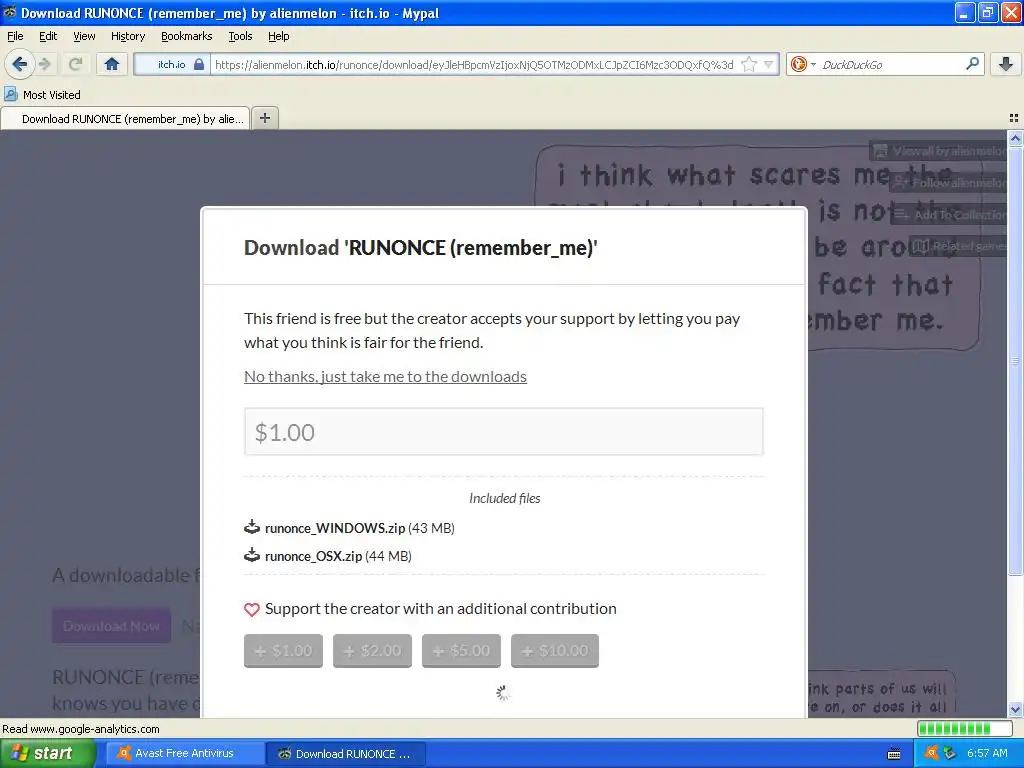This screenshot has height=768, width=1024.
Task: Click the scrollbar down arrow
Action: tap(1015, 709)
